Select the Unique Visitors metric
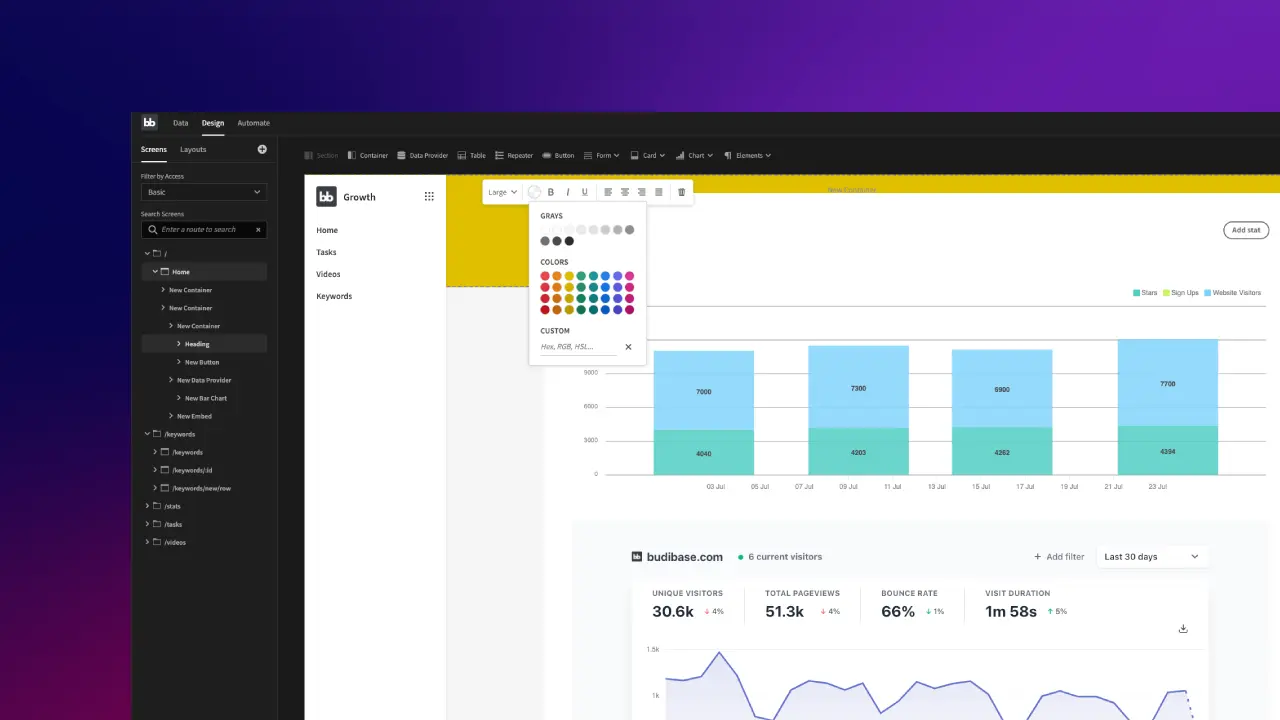 686,604
